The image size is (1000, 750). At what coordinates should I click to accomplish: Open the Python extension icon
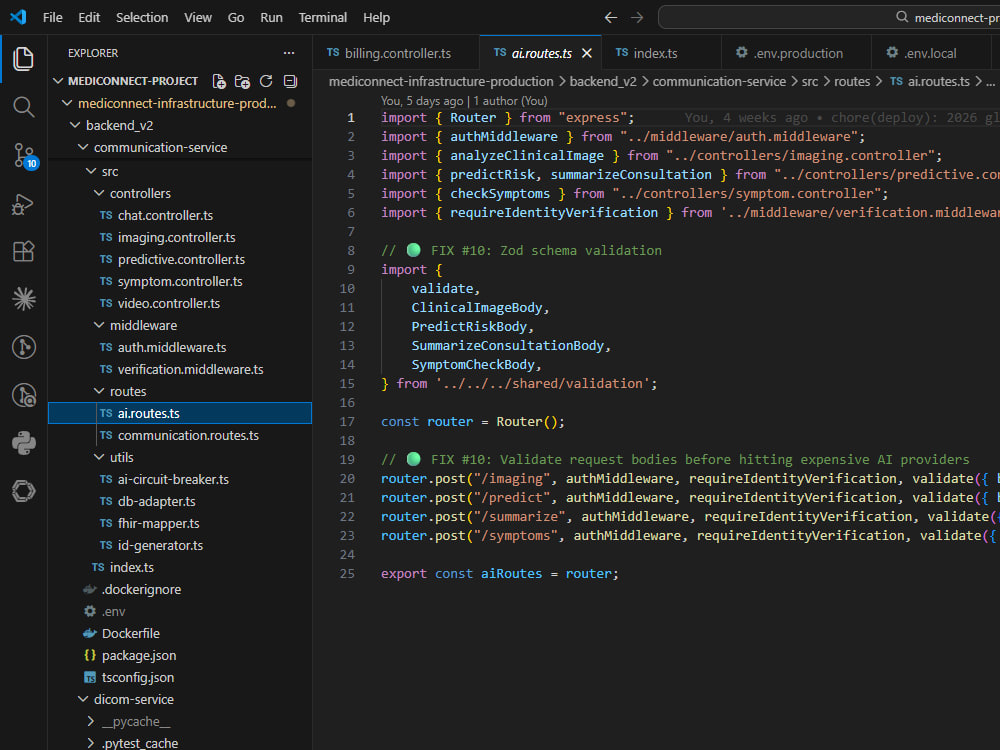[x=24, y=443]
